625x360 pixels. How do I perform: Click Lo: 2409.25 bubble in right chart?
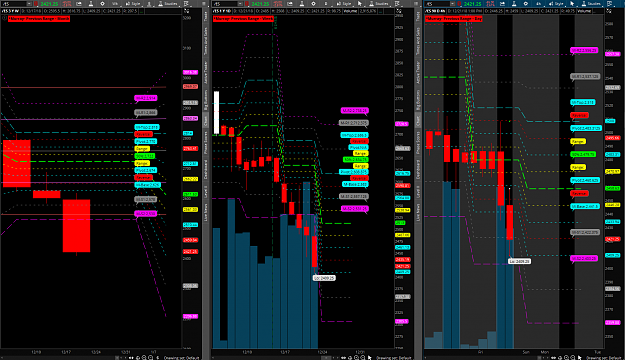(x=519, y=261)
